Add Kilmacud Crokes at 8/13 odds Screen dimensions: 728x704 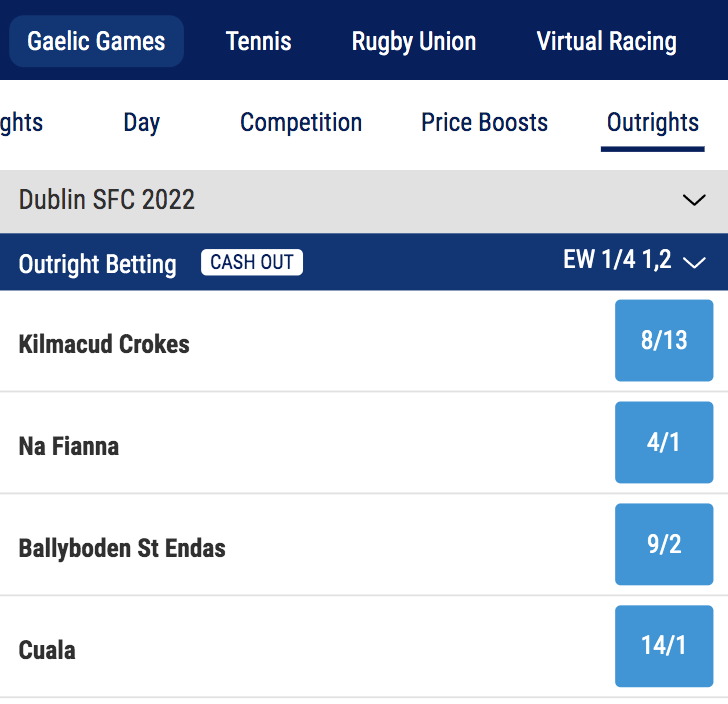(664, 340)
